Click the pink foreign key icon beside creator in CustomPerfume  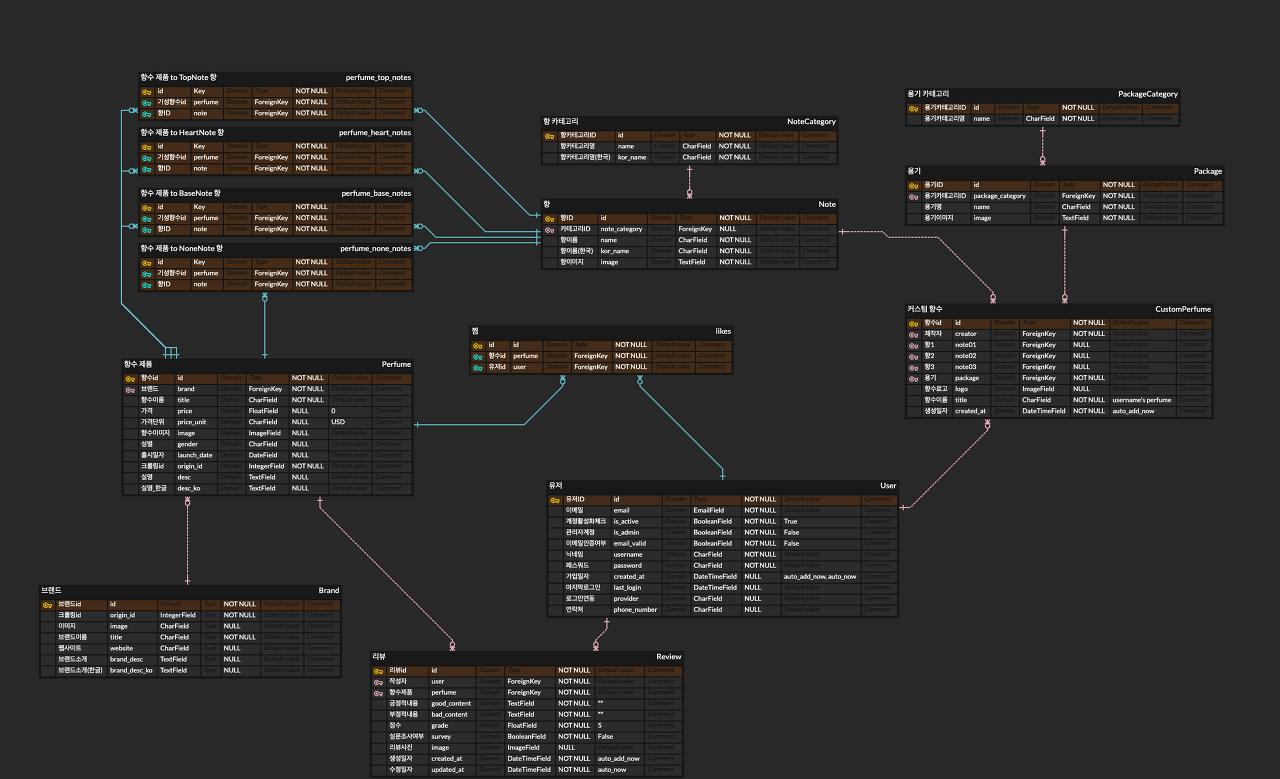[913, 334]
